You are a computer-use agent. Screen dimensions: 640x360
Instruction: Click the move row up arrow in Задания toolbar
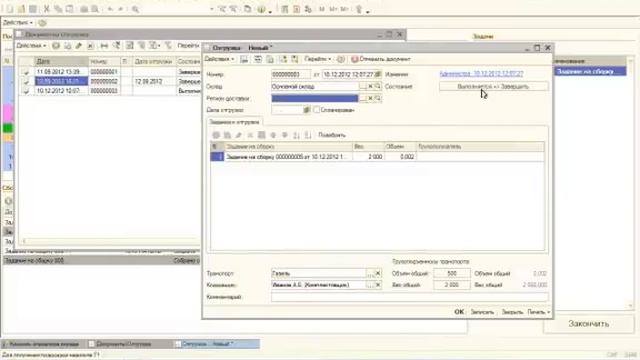click(273, 135)
